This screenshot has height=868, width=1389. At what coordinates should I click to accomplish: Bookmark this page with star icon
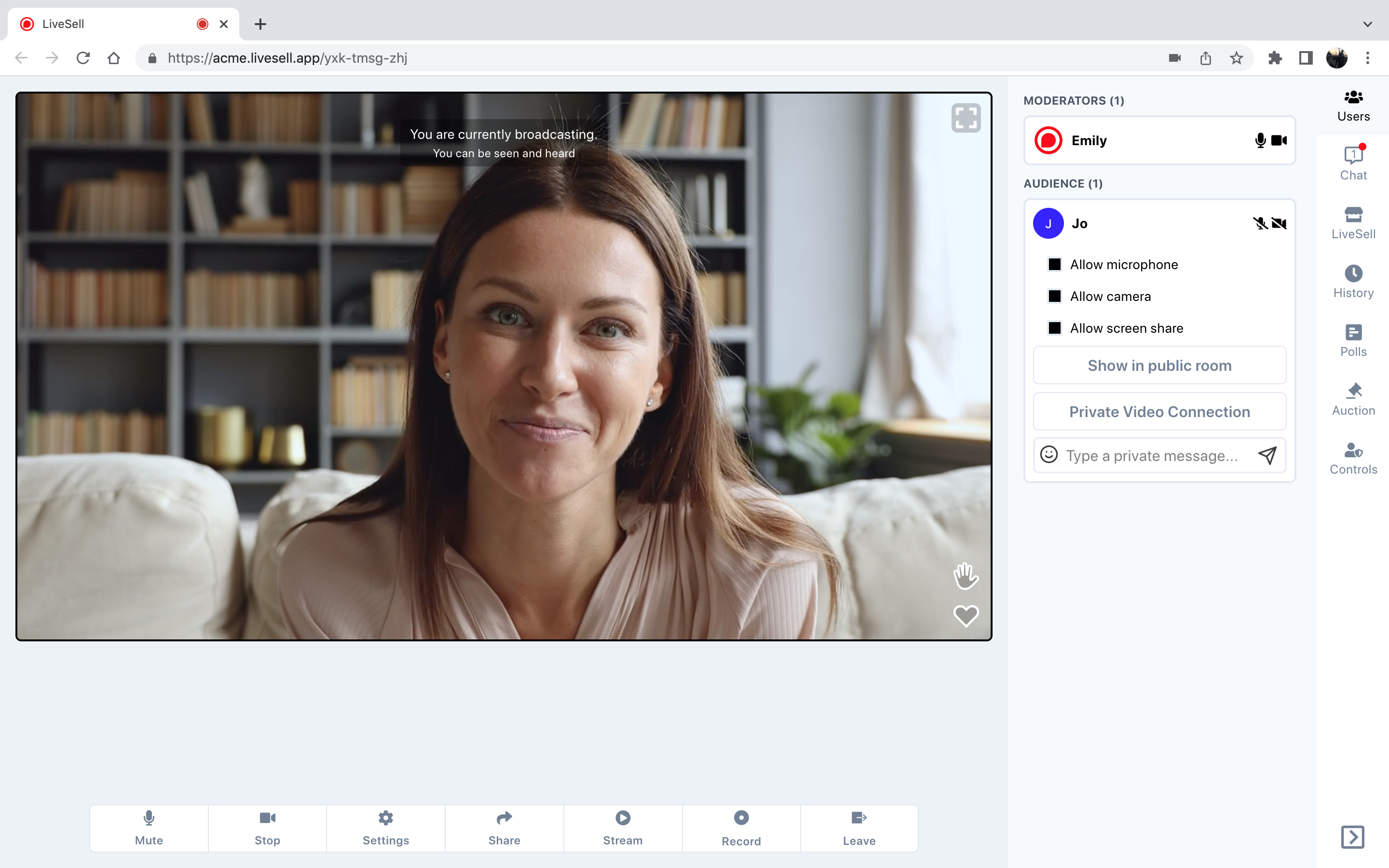tap(1236, 58)
